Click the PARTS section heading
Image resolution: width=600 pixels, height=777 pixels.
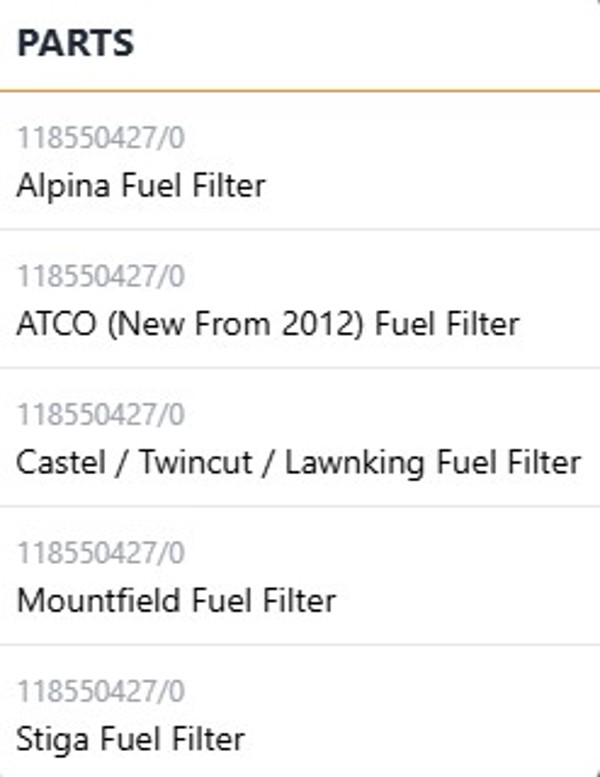(75, 43)
